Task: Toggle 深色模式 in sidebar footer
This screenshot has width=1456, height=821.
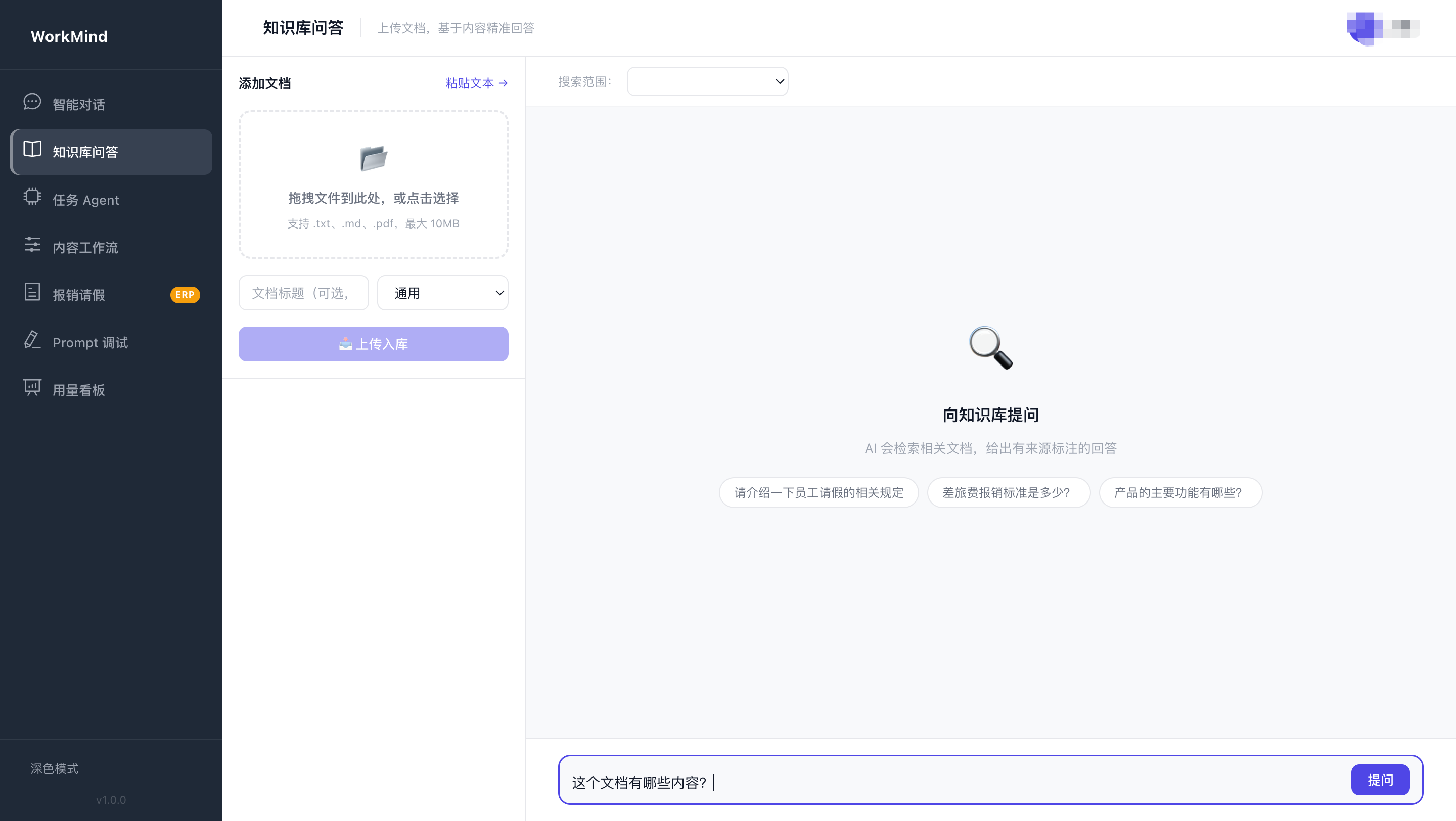Action: [54, 768]
